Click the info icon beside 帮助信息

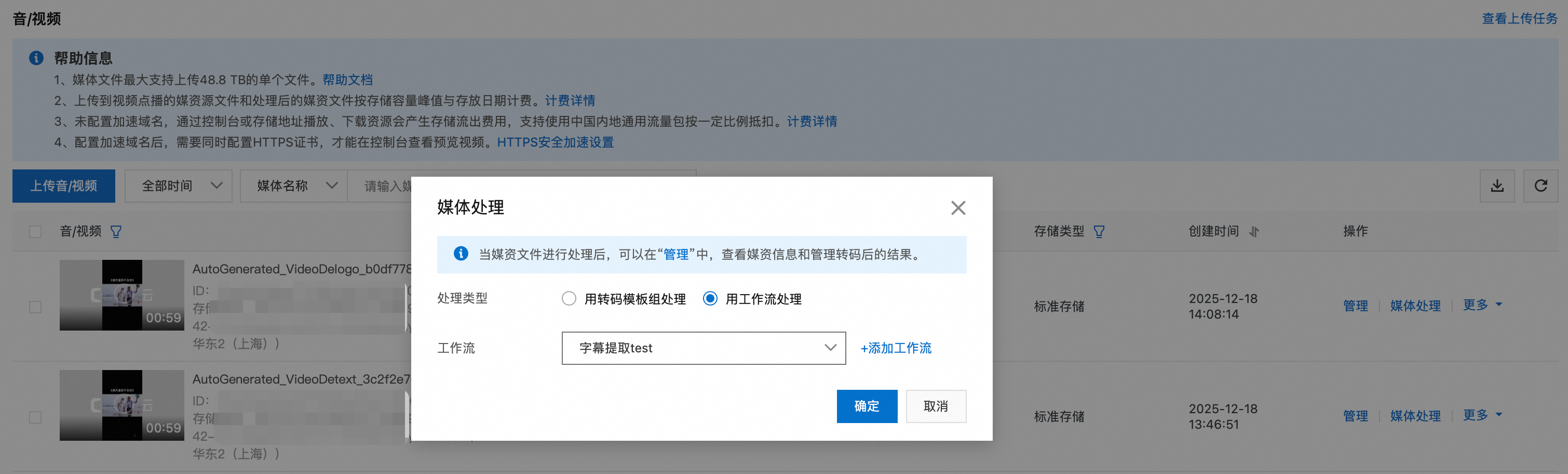coord(36,58)
